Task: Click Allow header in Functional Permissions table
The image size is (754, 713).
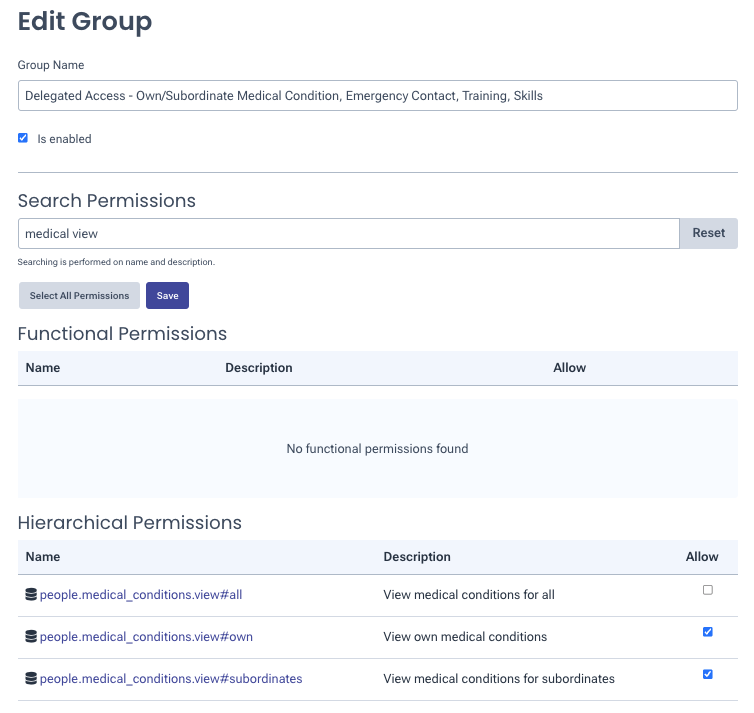Action: (x=569, y=368)
